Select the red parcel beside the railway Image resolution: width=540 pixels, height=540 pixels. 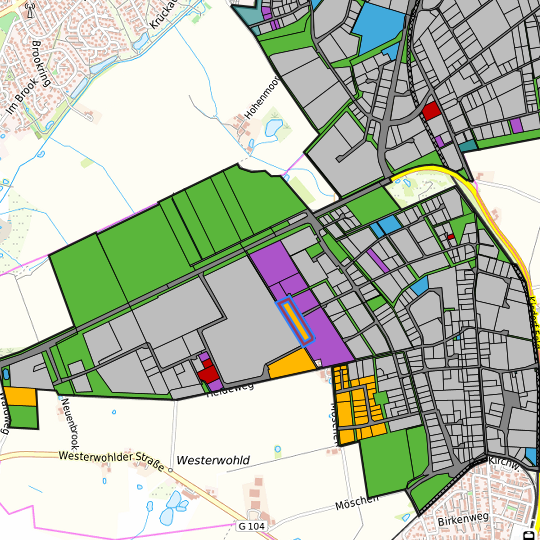point(431,111)
